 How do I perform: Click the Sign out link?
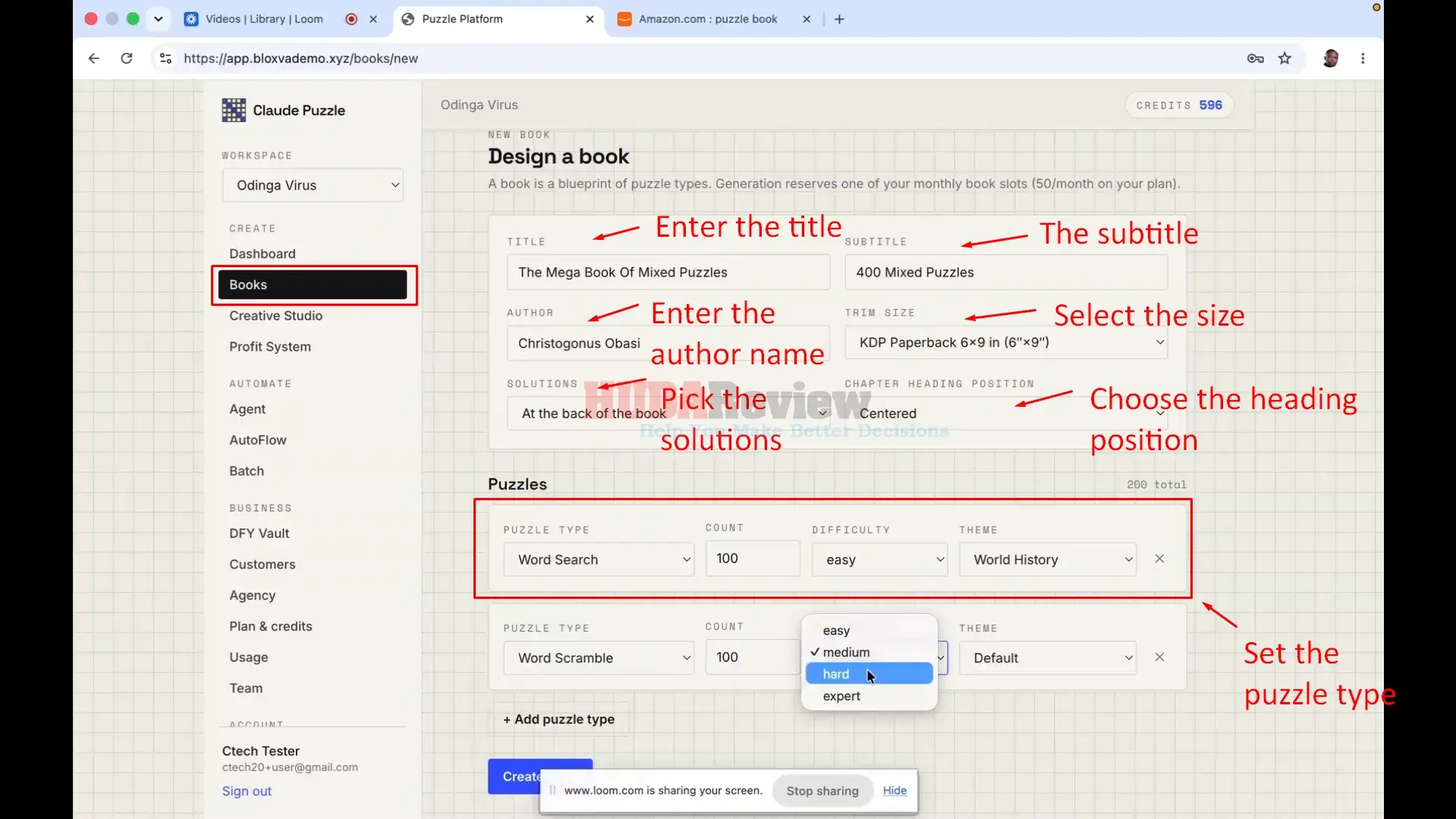click(247, 791)
